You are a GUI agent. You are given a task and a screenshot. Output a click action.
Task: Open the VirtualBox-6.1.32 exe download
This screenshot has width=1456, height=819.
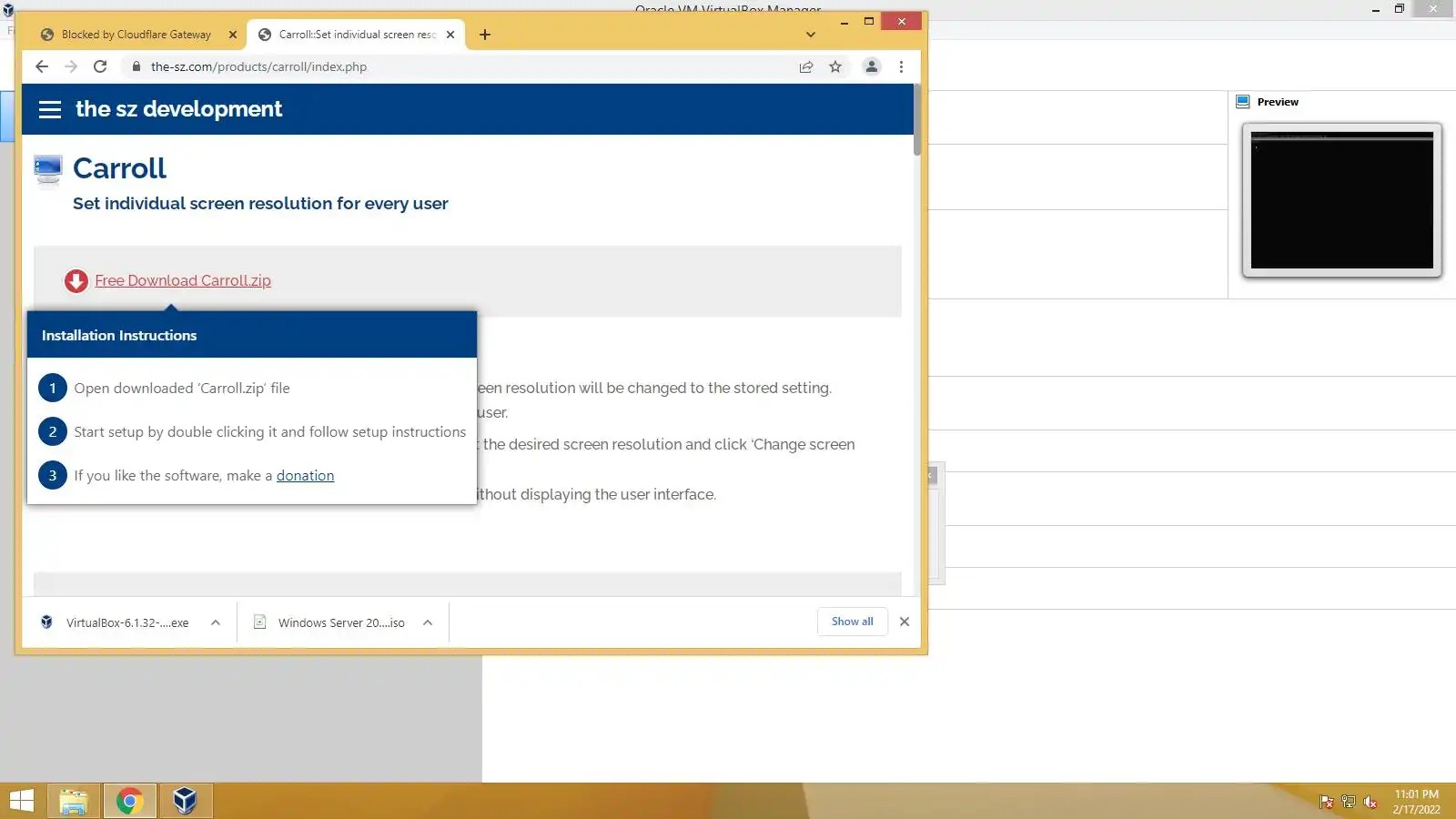click(127, 623)
